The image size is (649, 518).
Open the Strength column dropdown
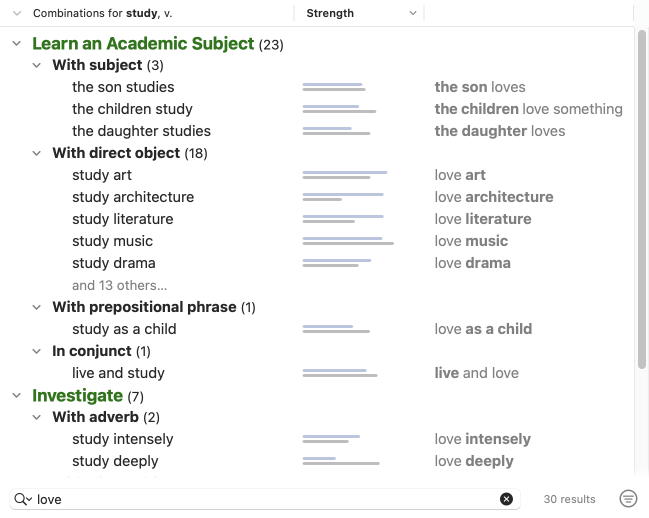coord(414,14)
